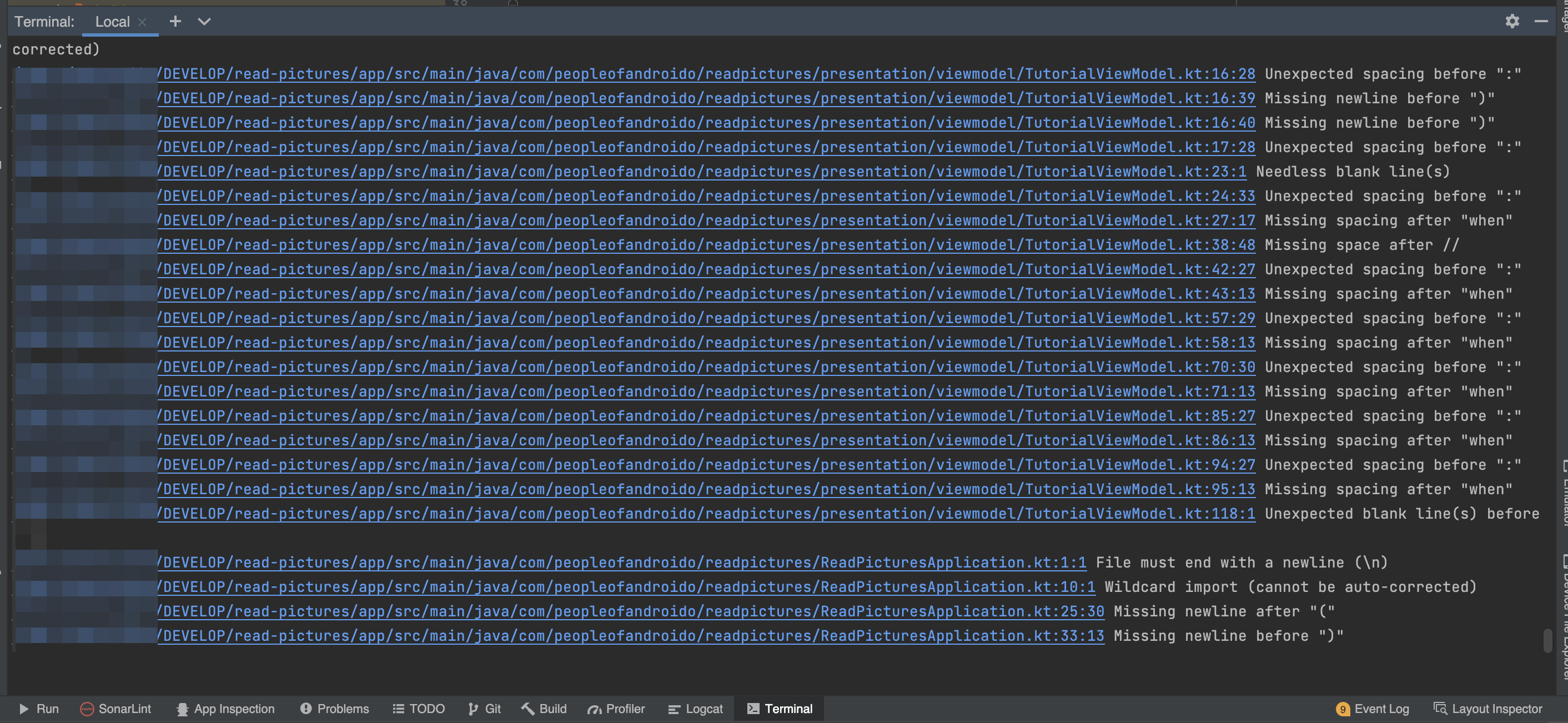Open the Build tool window

point(544,709)
